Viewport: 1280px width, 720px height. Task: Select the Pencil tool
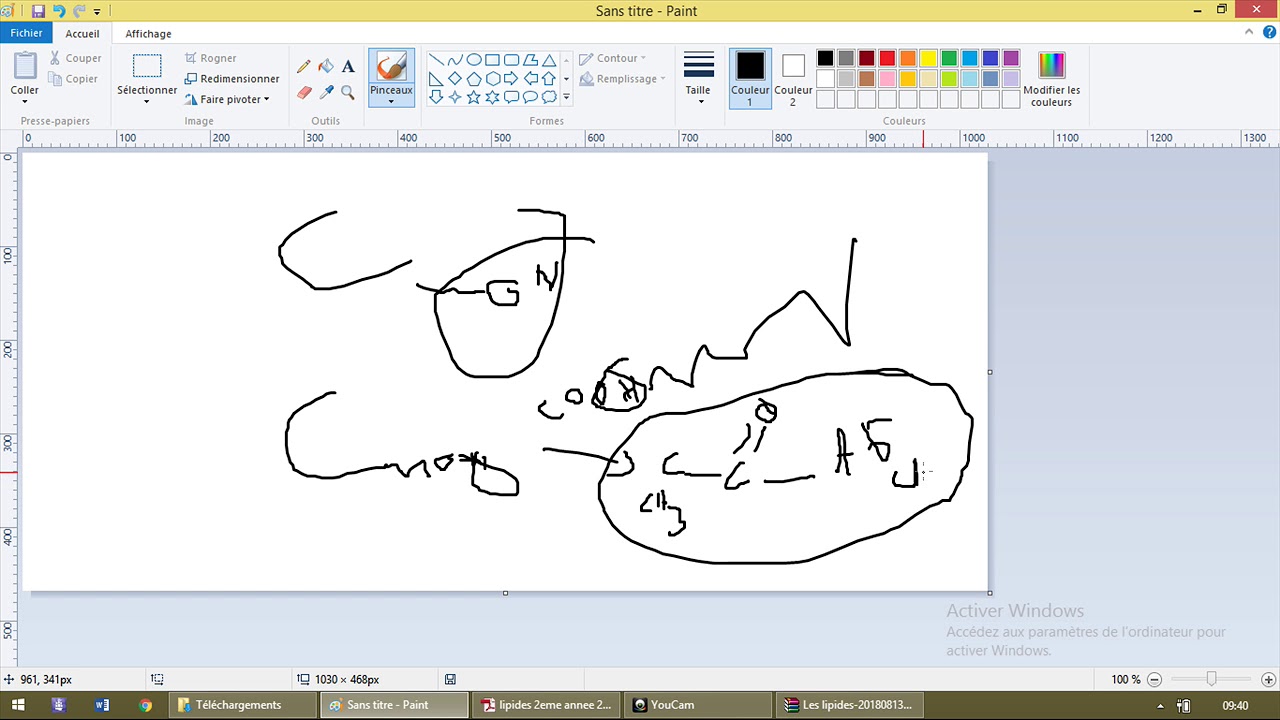[304, 67]
